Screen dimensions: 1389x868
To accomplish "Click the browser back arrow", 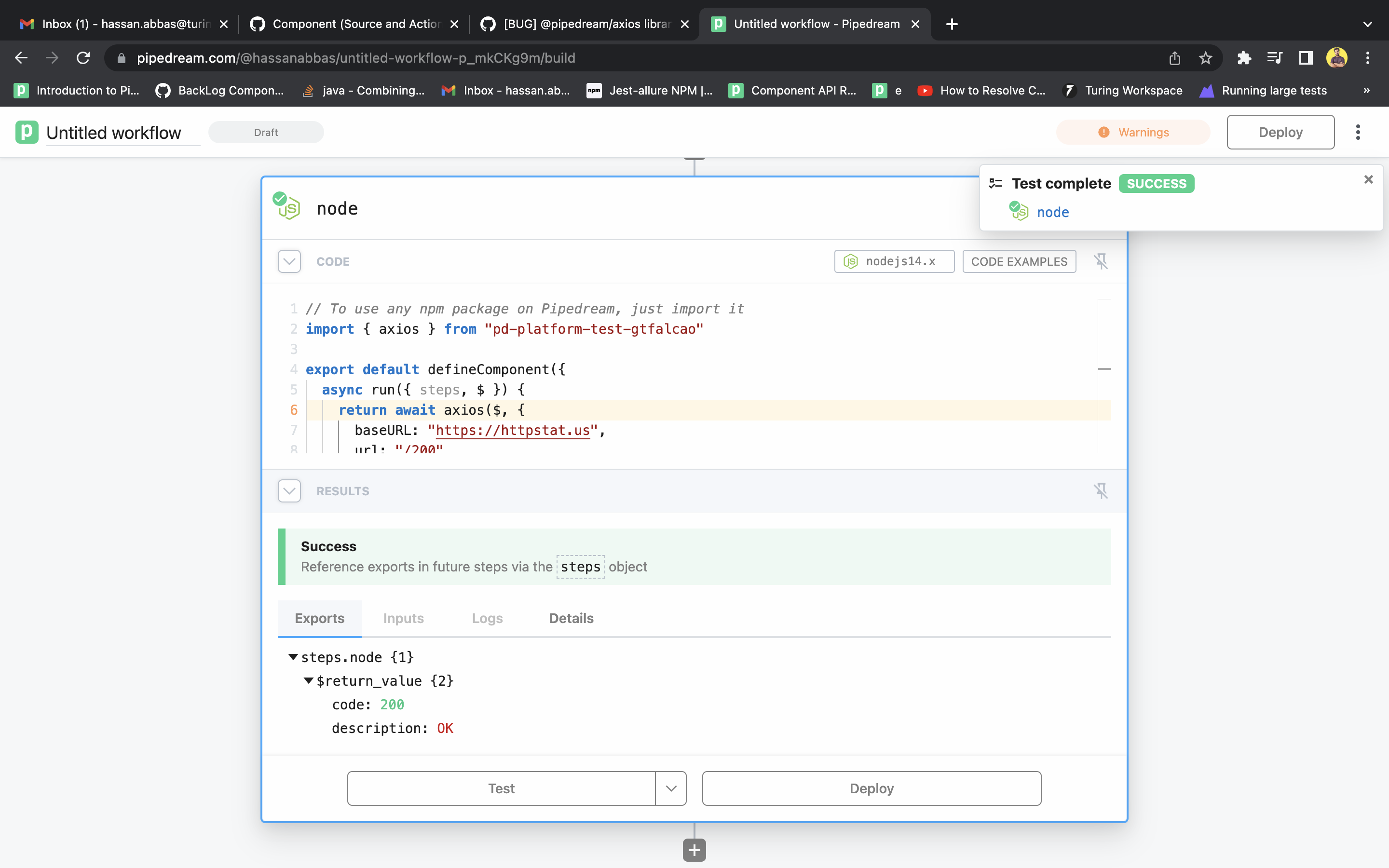I will pyautogui.click(x=21, y=58).
